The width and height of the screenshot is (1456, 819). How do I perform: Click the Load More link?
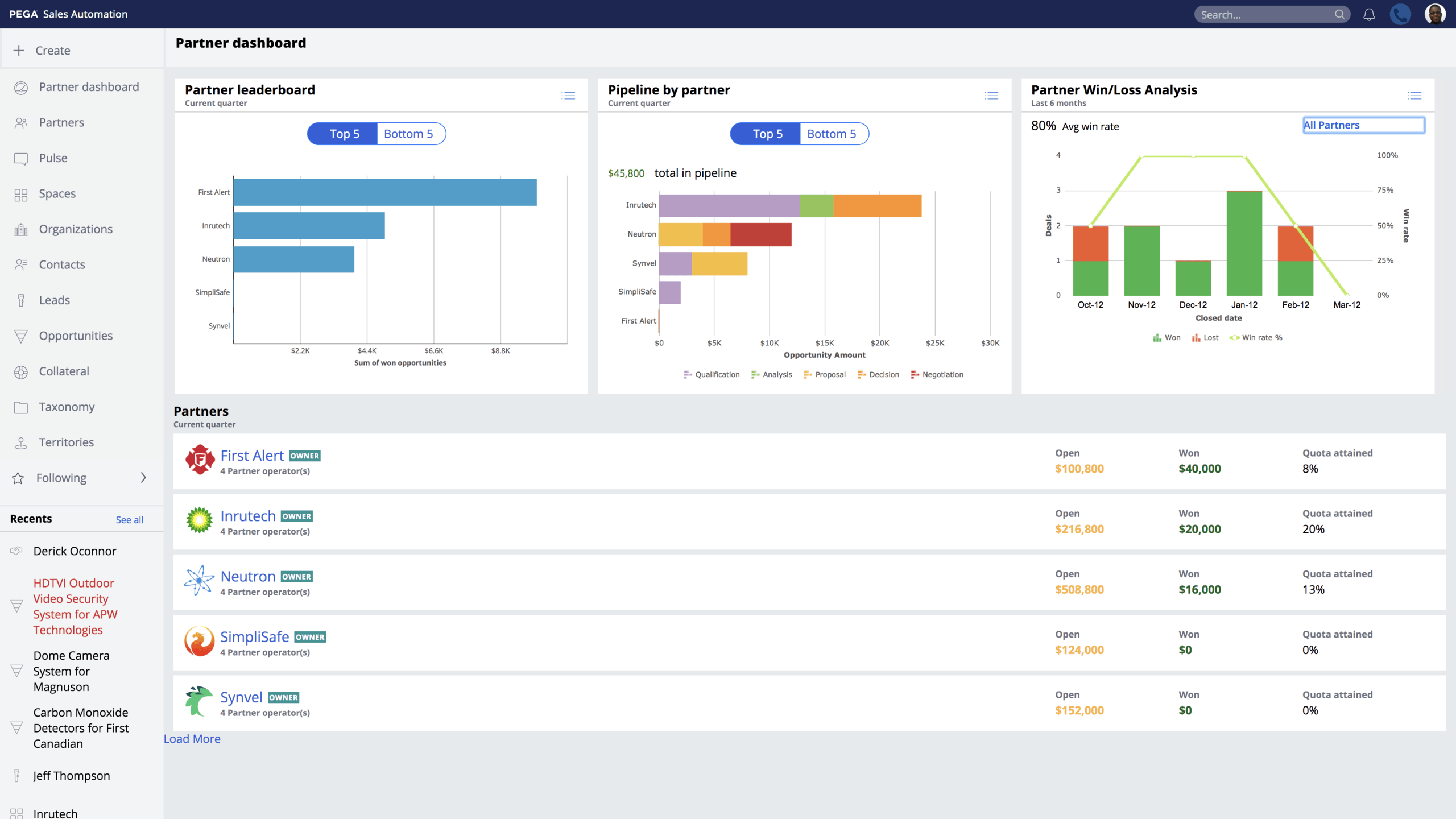192,739
